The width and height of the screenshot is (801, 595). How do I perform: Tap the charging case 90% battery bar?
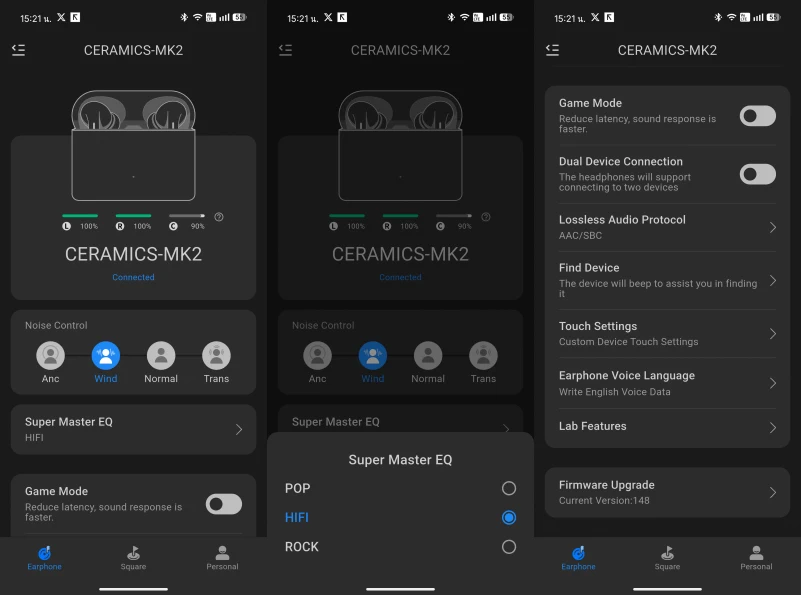(186, 215)
